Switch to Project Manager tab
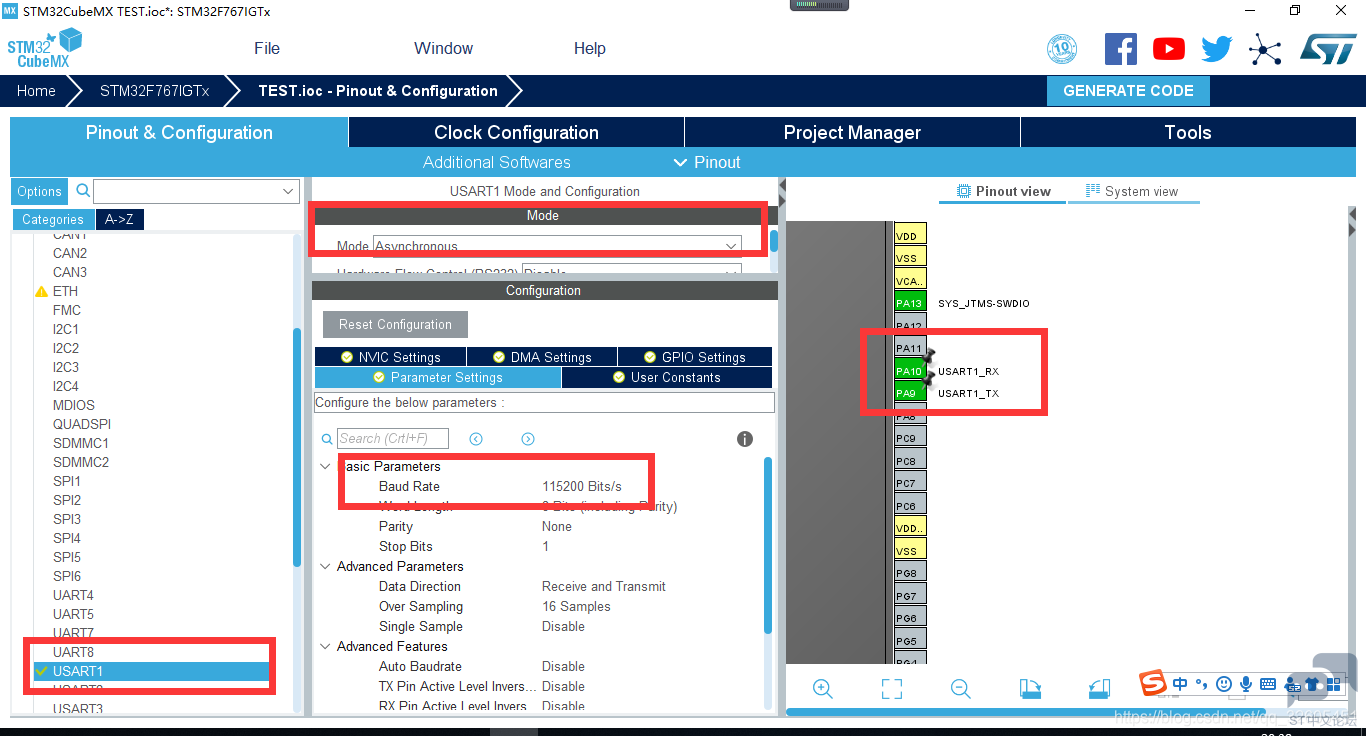 pos(852,133)
